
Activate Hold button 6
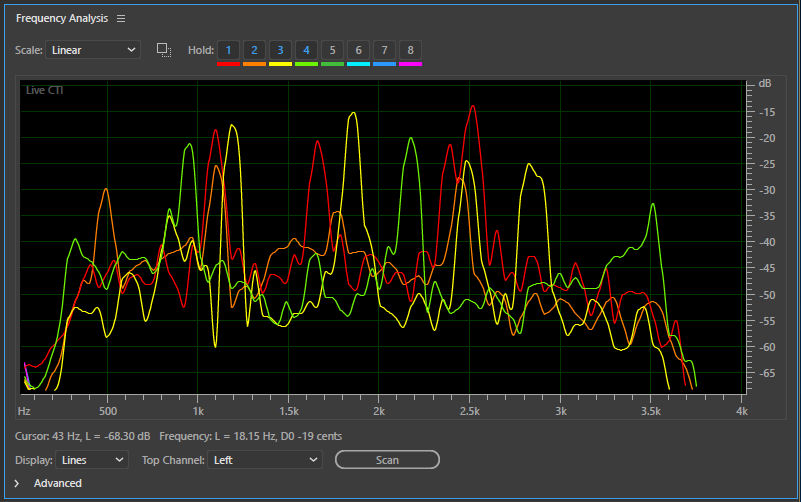[358, 50]
